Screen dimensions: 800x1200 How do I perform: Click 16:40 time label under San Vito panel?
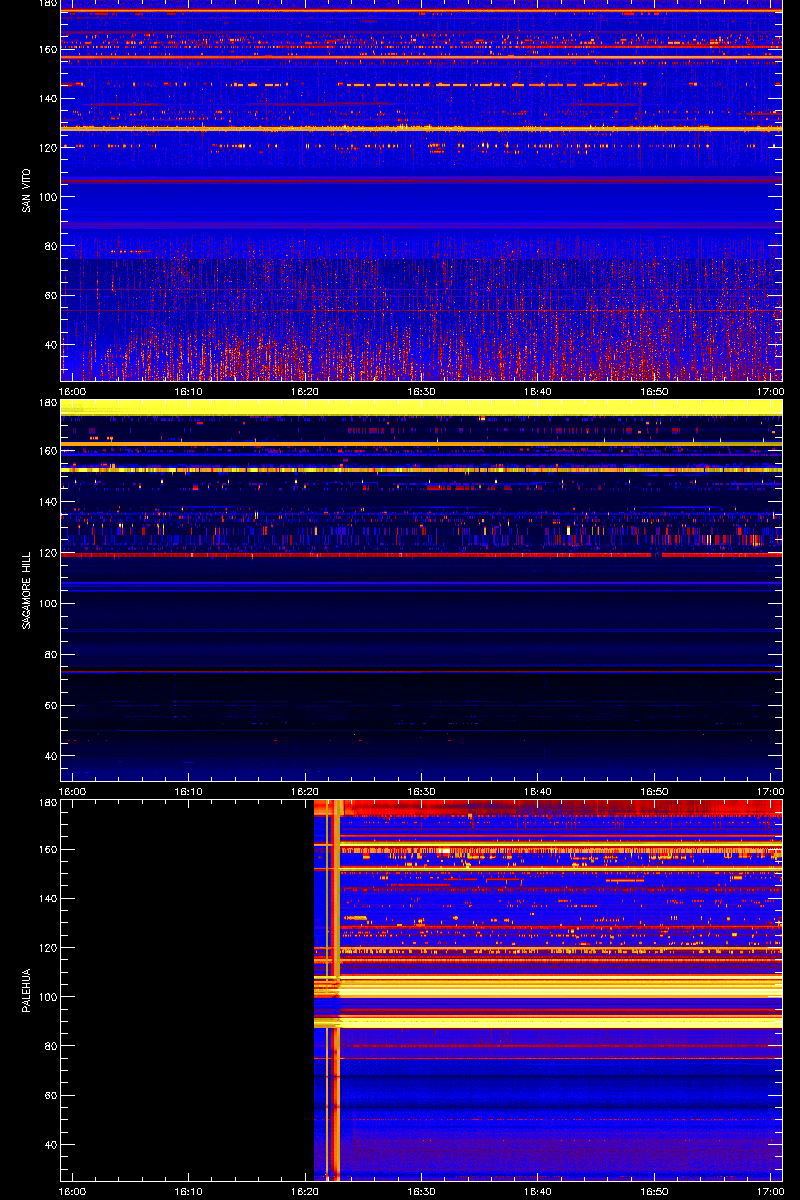538,392
